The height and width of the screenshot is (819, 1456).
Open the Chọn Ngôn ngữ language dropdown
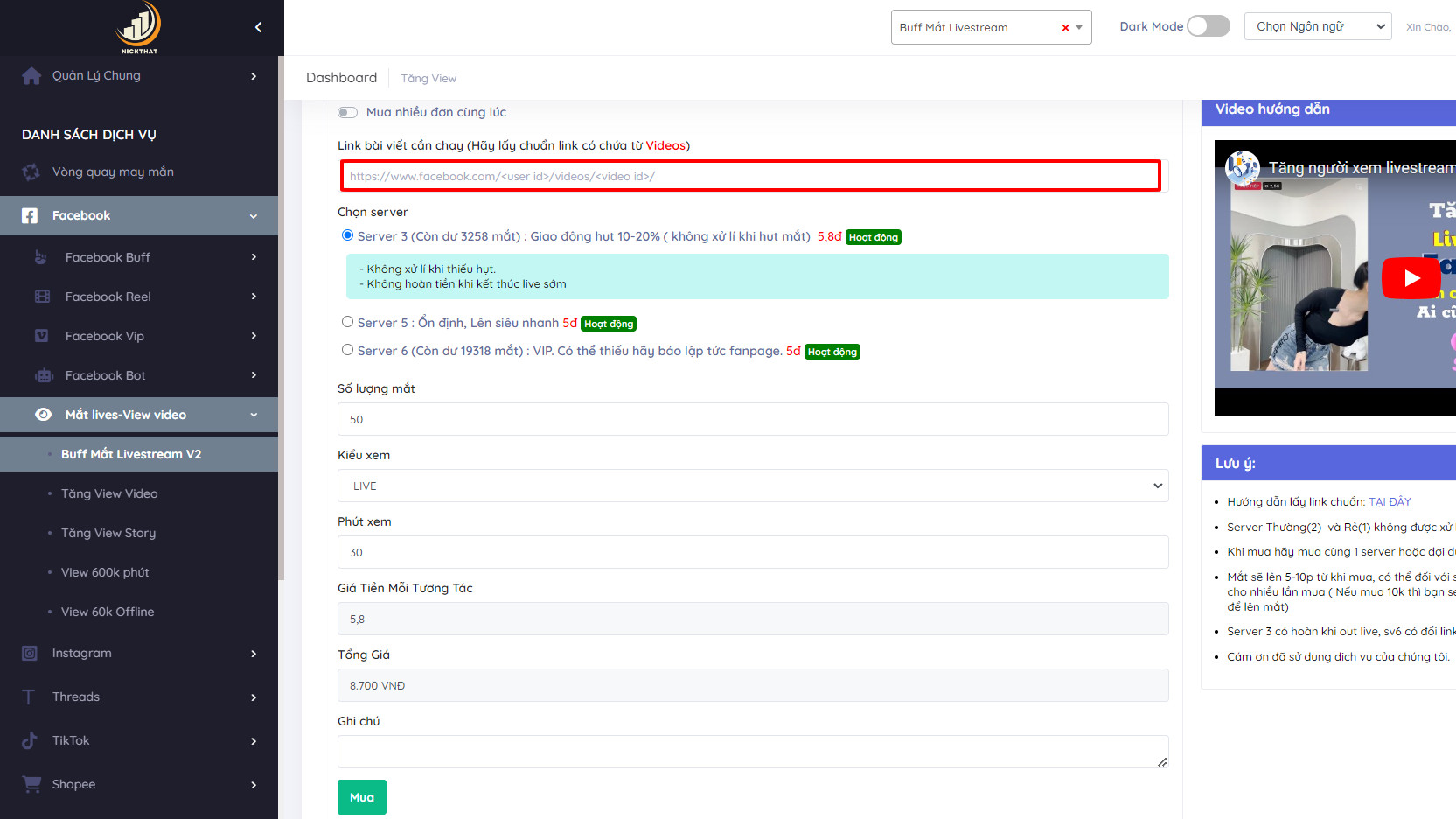(x=1318, y=26)
